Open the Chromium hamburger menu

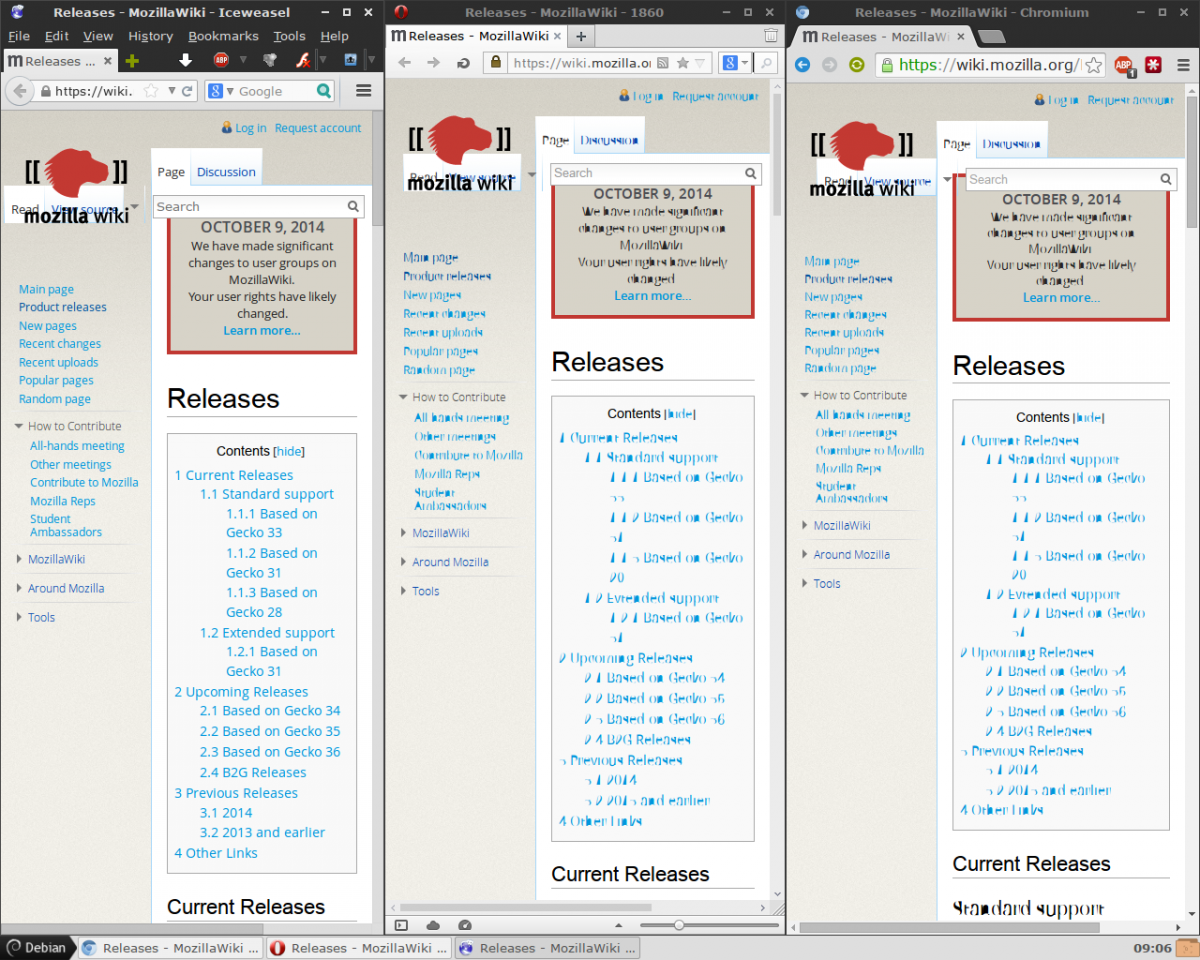tap(1183, 65)
